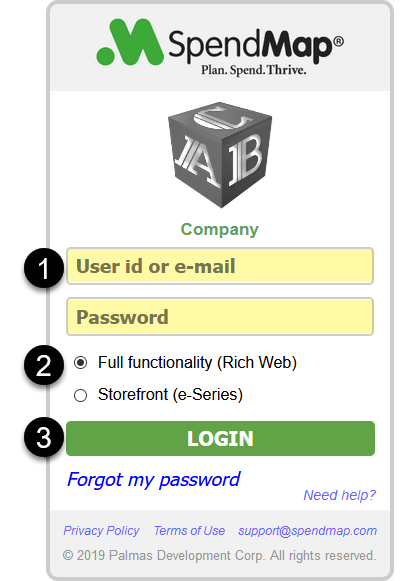The height and width of the screenshot is (581, 417).
Task: Click the green SpendMap M logo mark
Action: pyautogui.click(x=130, y=42)
